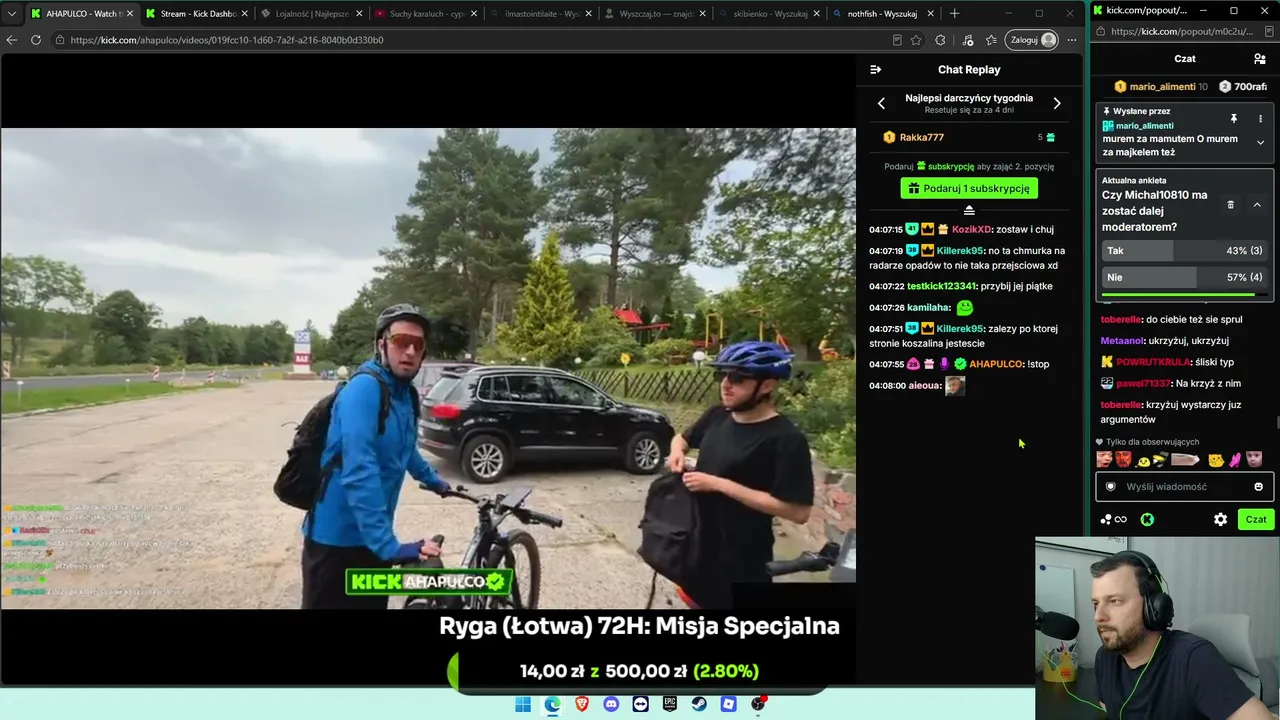1280x720 pixels.
Task: Click the Zaloguj profile button
Action: [x=1032, y=40]
